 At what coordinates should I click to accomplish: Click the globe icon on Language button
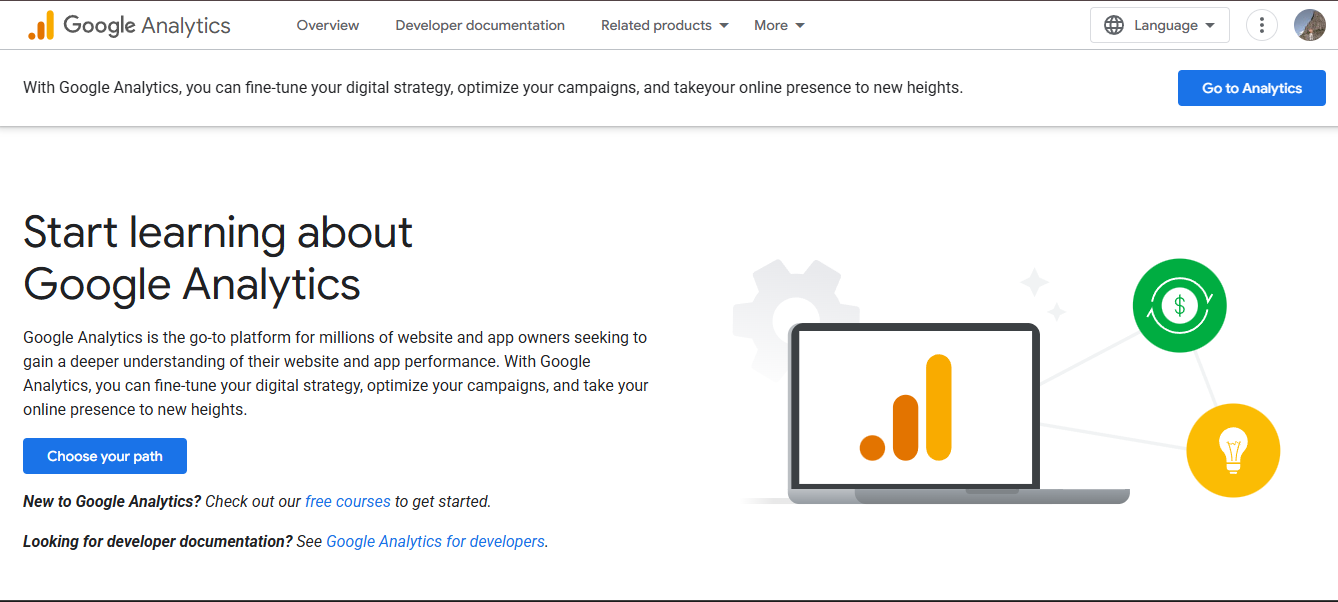(x=1114, y=25)
